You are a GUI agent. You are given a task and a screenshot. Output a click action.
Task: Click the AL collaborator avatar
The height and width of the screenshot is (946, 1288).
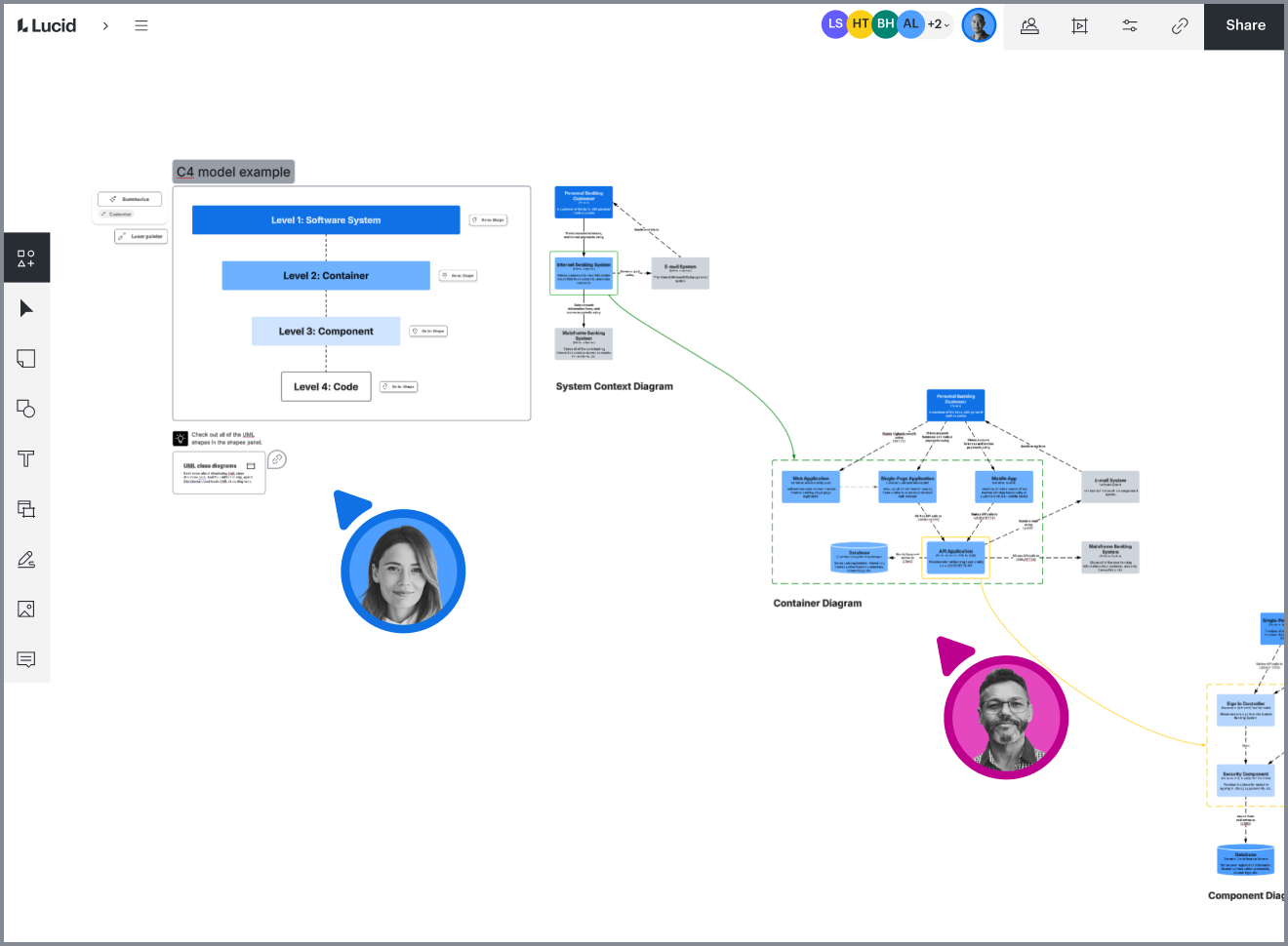pyautogui.click(x=910, y=24)
